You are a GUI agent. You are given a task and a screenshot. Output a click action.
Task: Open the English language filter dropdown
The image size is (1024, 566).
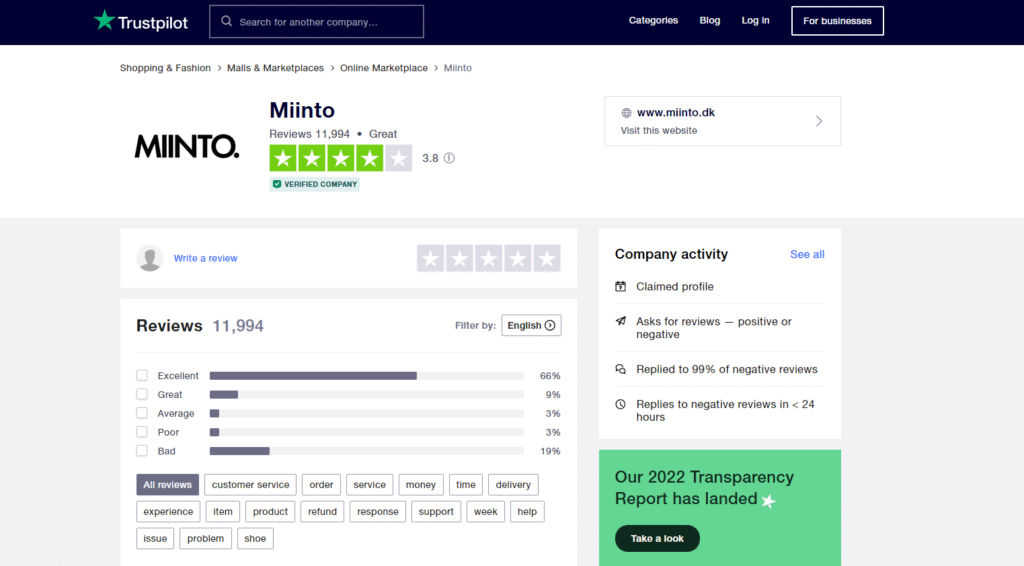pos(531,325)
